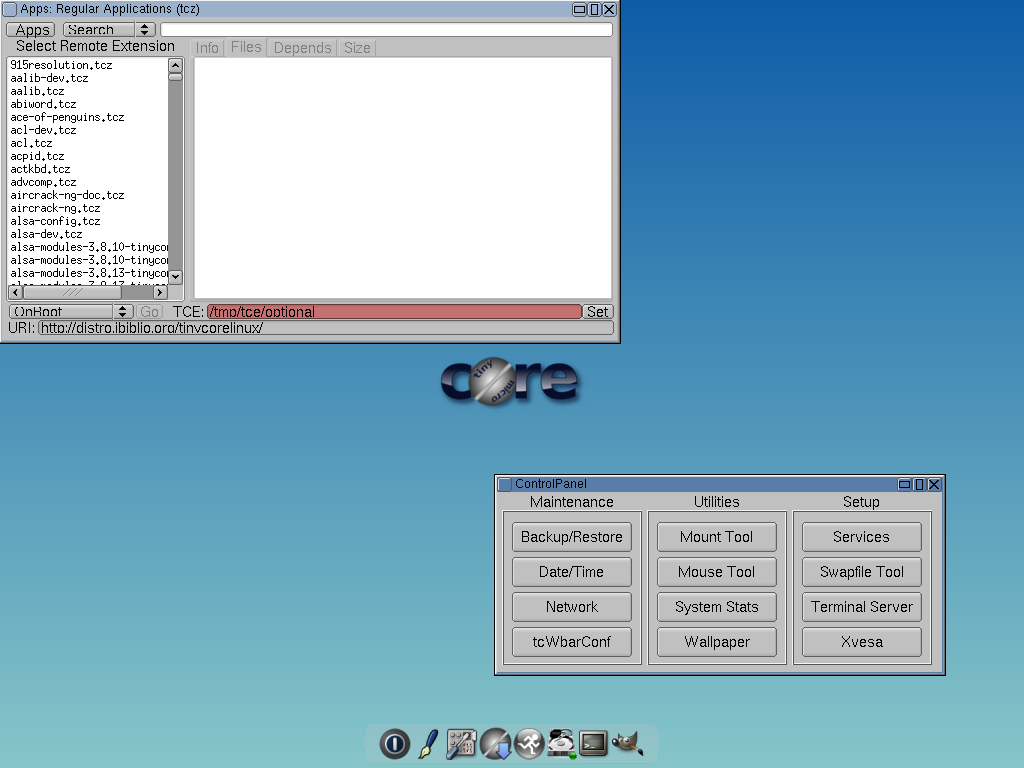This screenshot has height=768, width=1024.
Task: Click the Set button
Action: click(598, 312)
